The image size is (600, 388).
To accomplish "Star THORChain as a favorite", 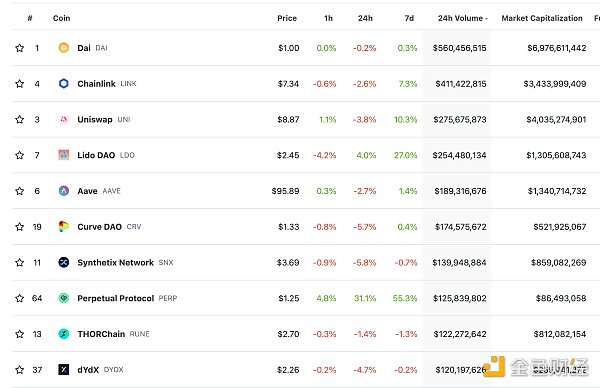I will point(20,334).
